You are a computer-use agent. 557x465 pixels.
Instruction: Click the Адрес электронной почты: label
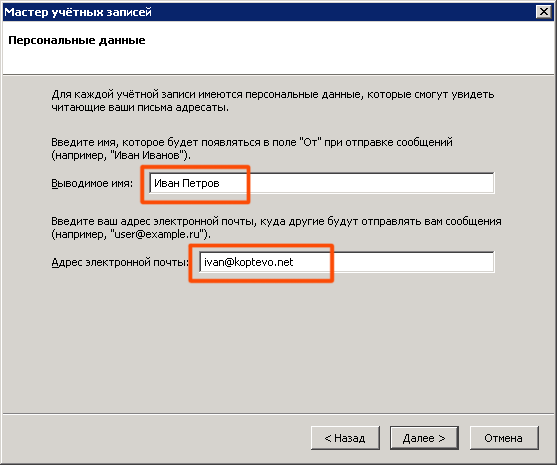pos(120,262)
